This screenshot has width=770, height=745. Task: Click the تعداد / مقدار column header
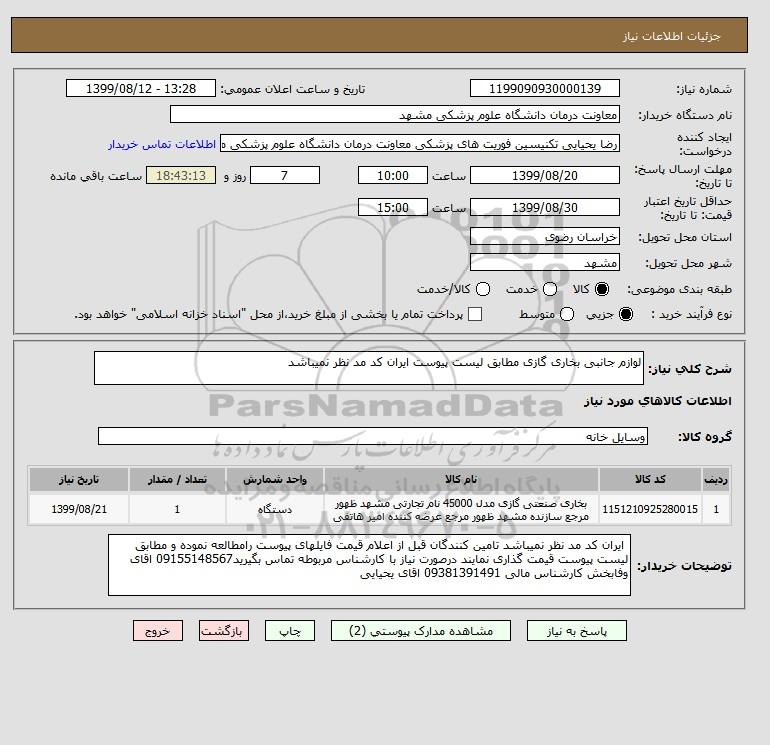point(177,479)
